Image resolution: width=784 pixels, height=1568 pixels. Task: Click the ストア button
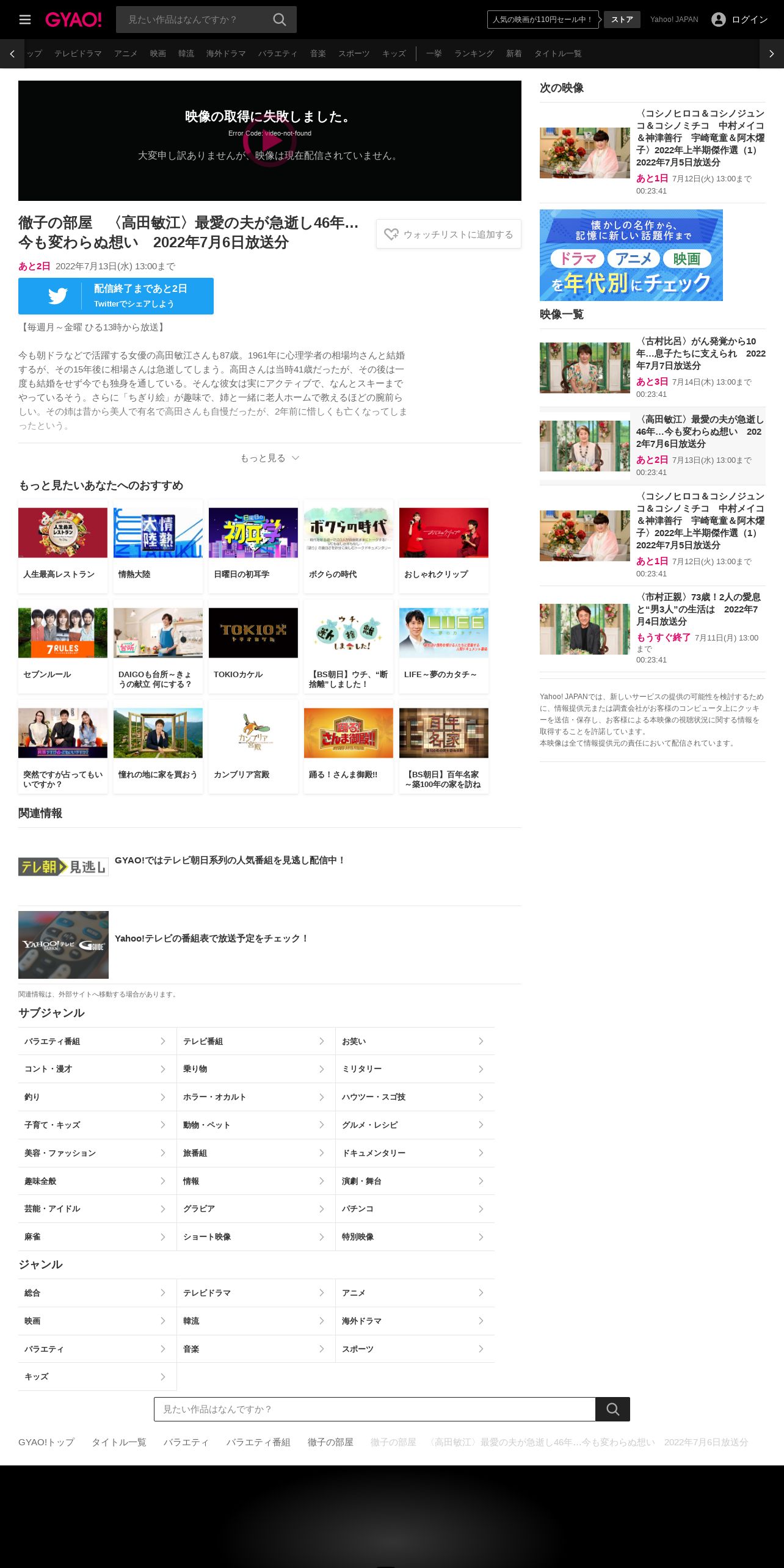622,20
